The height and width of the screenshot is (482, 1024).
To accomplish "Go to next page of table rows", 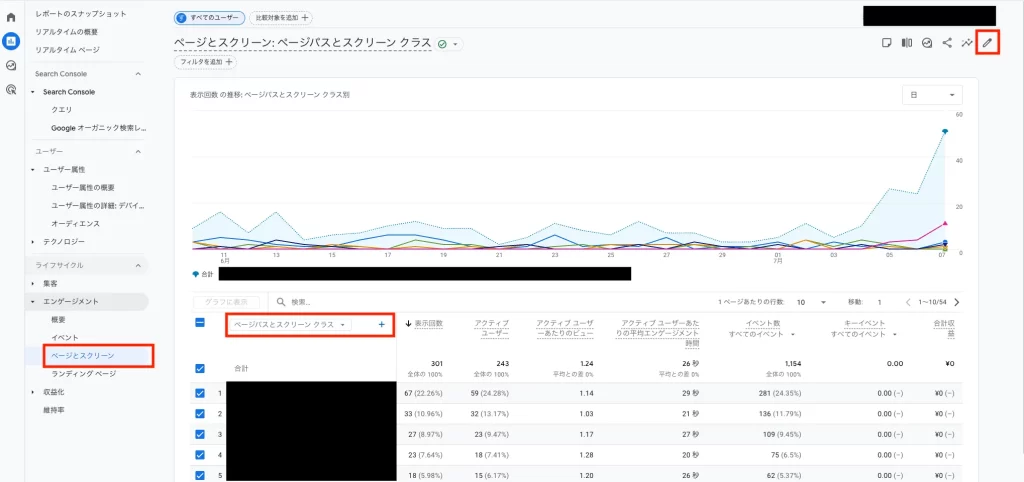I will point(957,302).
